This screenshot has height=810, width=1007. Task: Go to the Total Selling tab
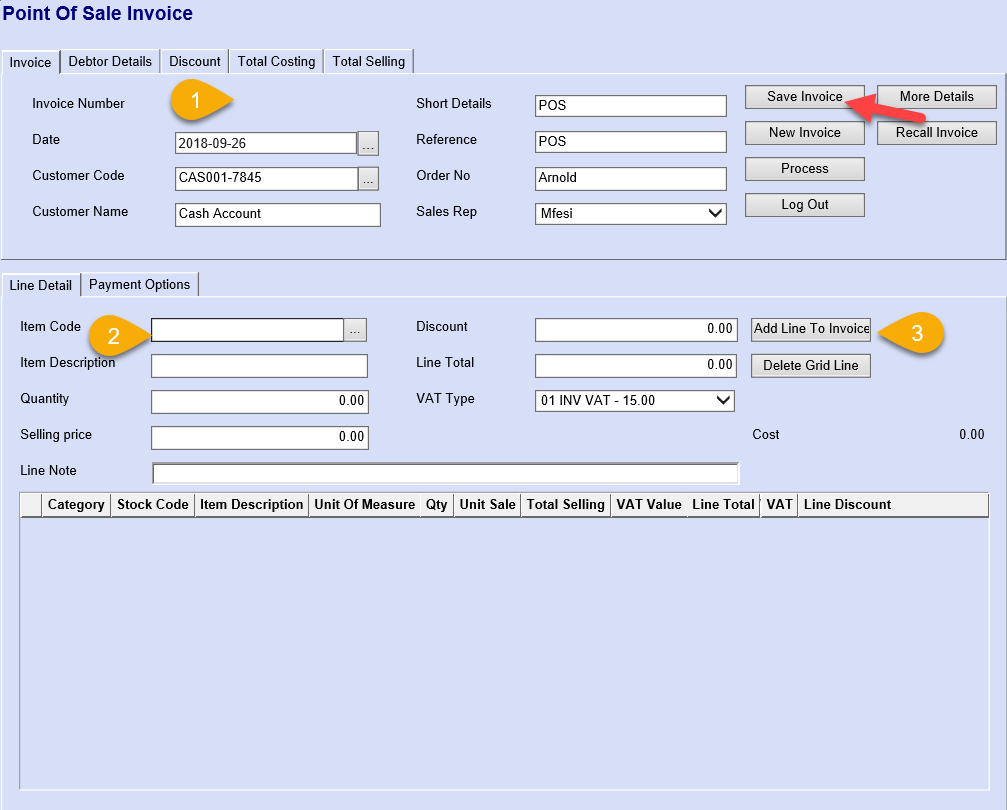point(369,62)
